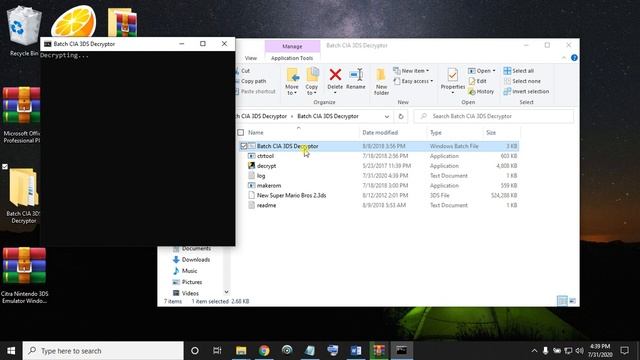Open Explorer help question mark icon
The height and width of the screenshot is (360, 640).
(x=574, y=58)
